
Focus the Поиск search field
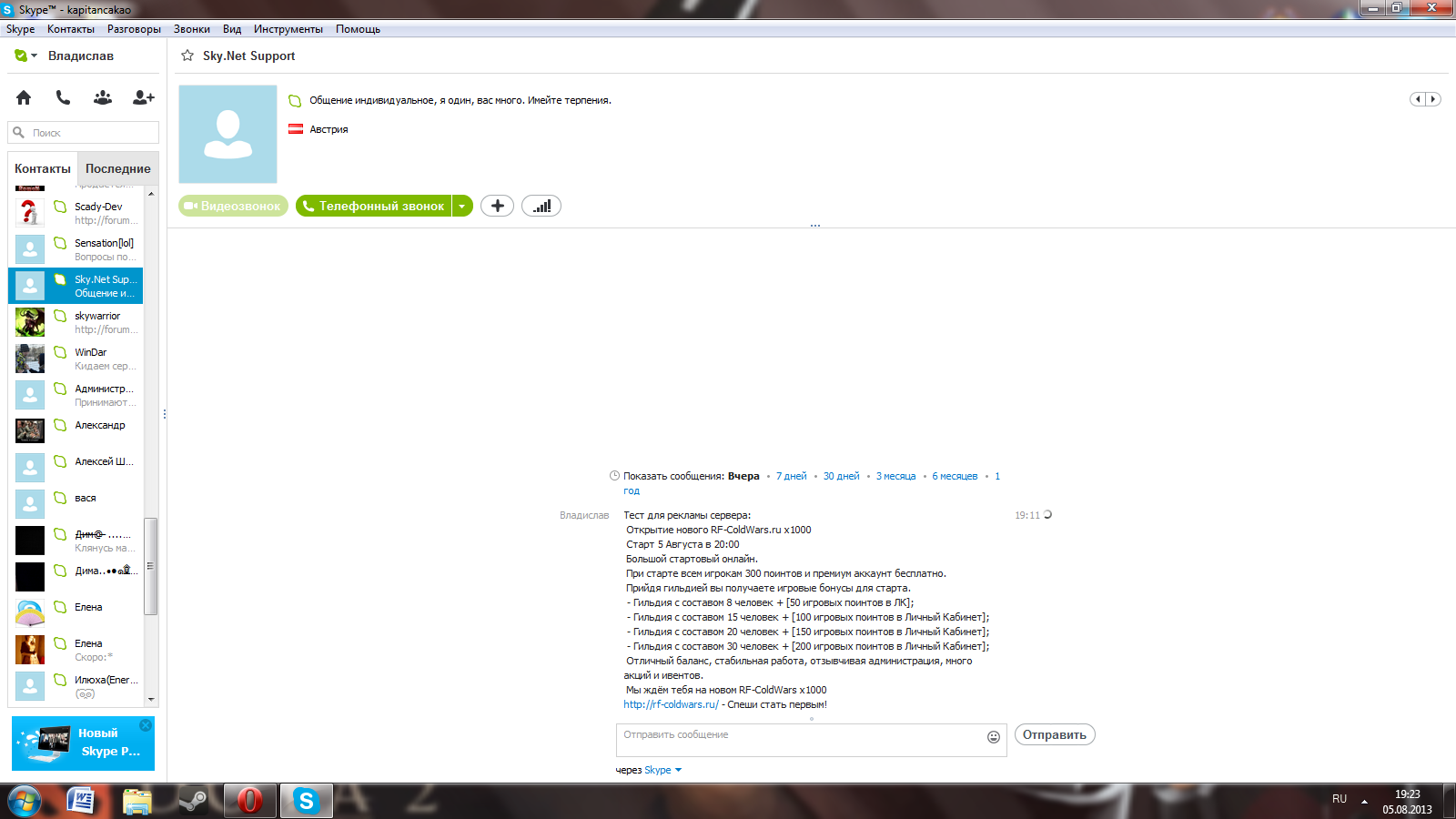point(84,133)
